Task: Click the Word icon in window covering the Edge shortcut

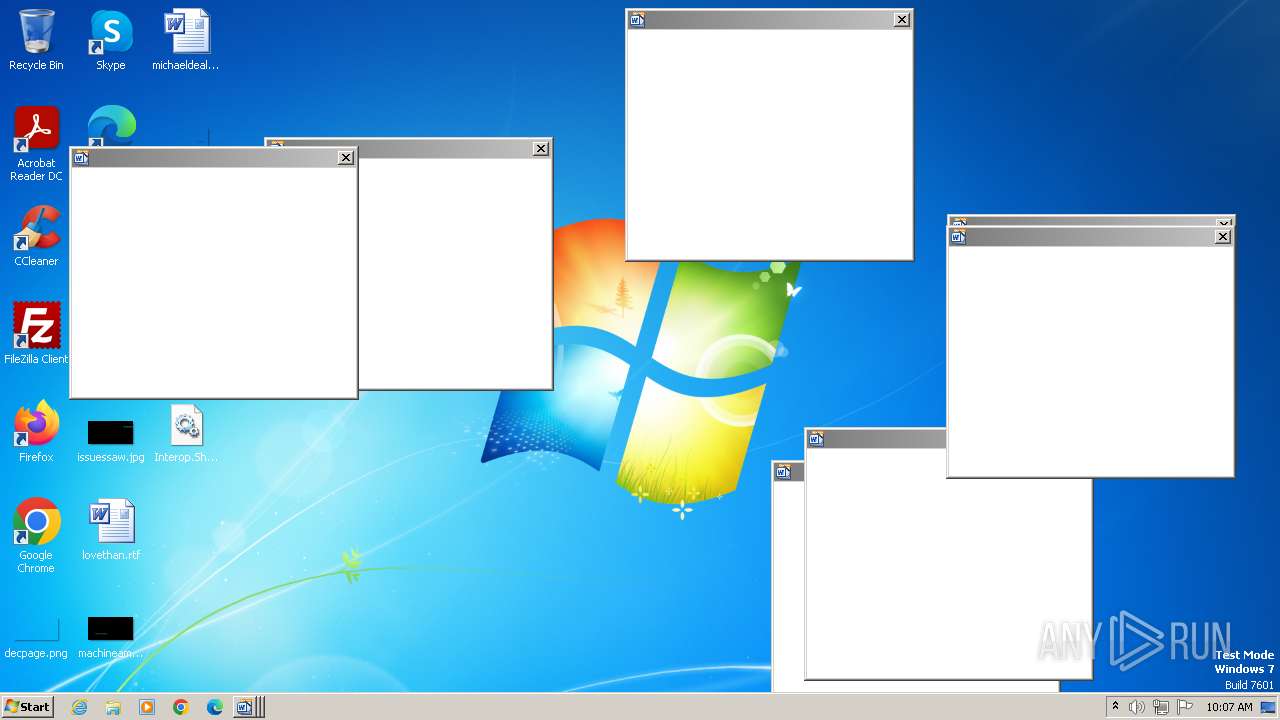Action: (x=81, y=157)
